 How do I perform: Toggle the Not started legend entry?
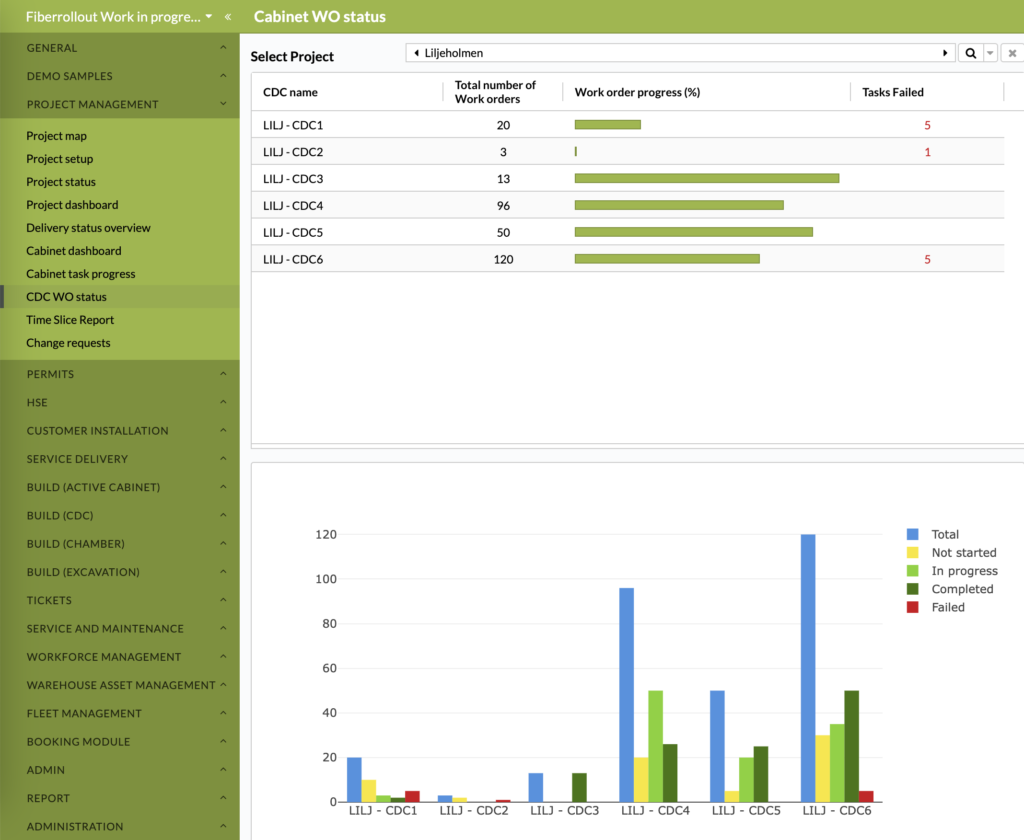click(x=963, y=552)
